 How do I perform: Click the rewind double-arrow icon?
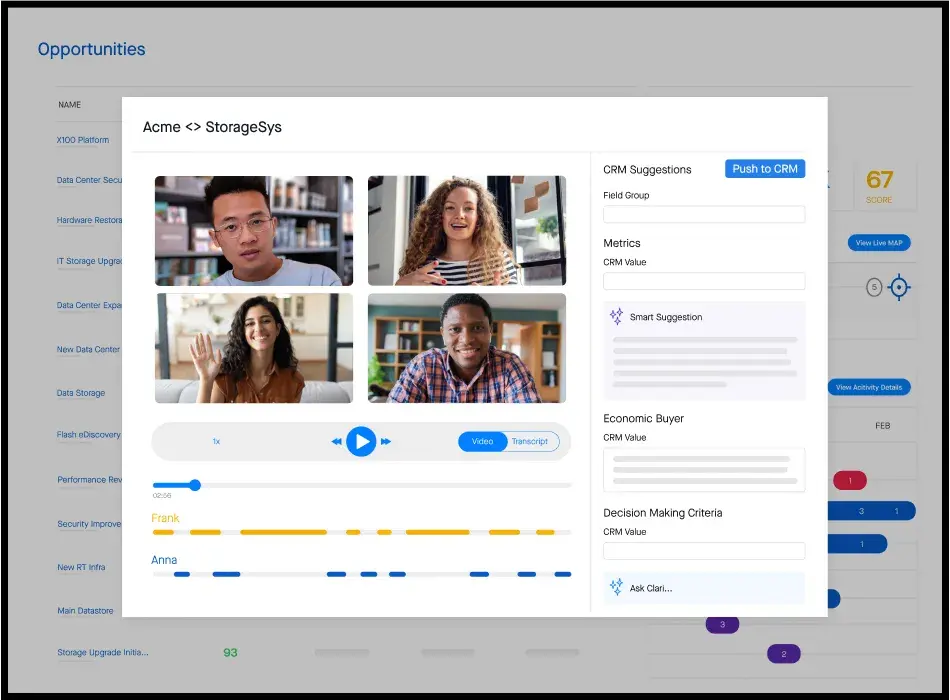pyautogui.click(x=337, y=441)
